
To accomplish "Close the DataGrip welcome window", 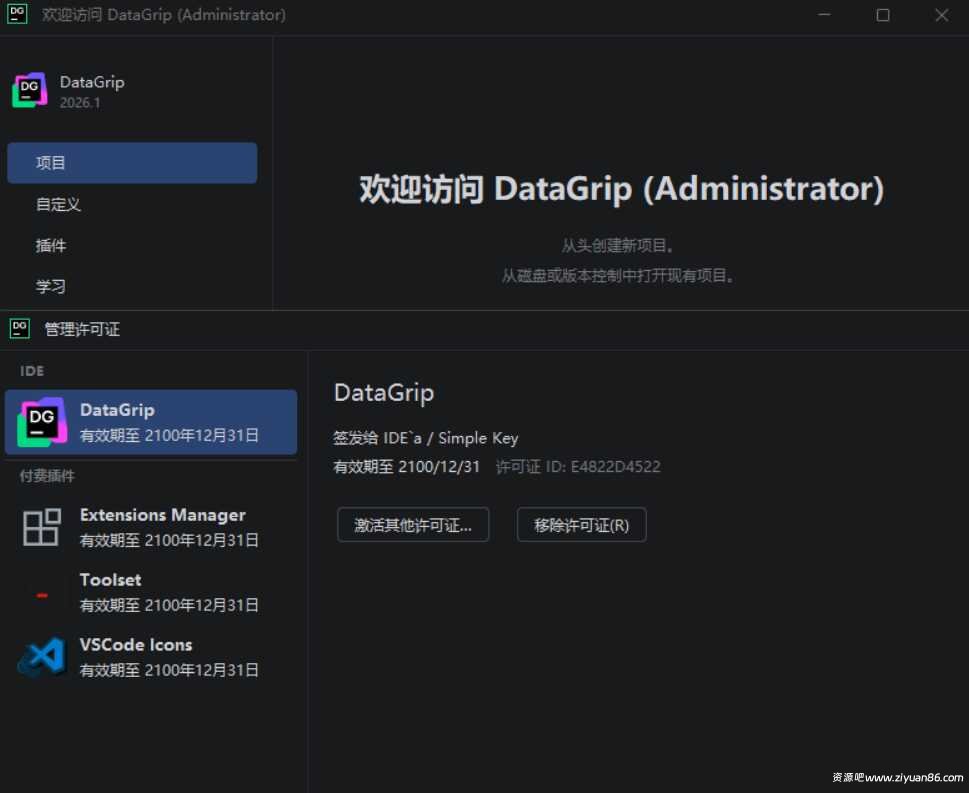I will click(x=941, y=15).
